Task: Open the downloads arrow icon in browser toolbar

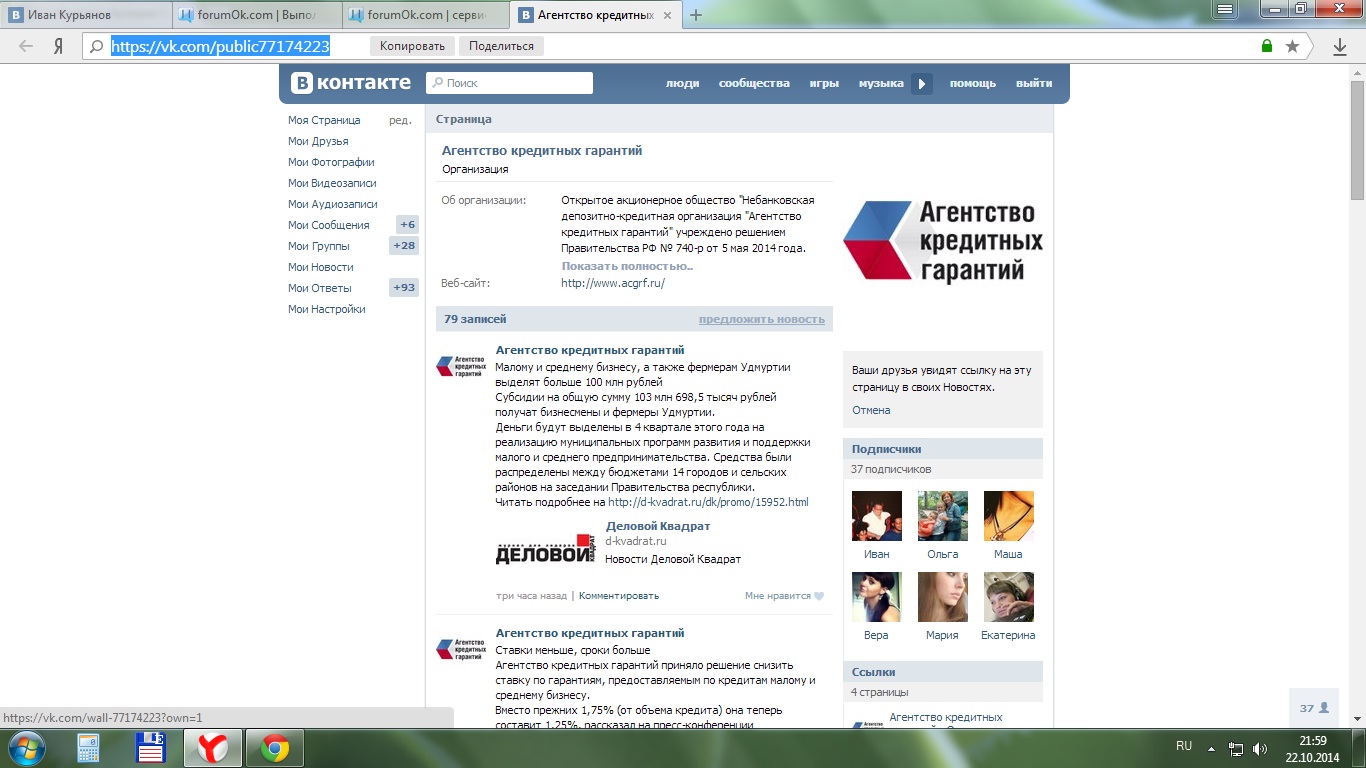Action: 1340,46
